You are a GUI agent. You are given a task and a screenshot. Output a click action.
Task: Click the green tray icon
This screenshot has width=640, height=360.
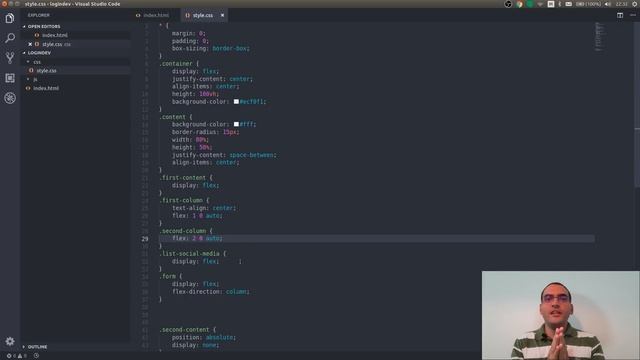(530, 4)
